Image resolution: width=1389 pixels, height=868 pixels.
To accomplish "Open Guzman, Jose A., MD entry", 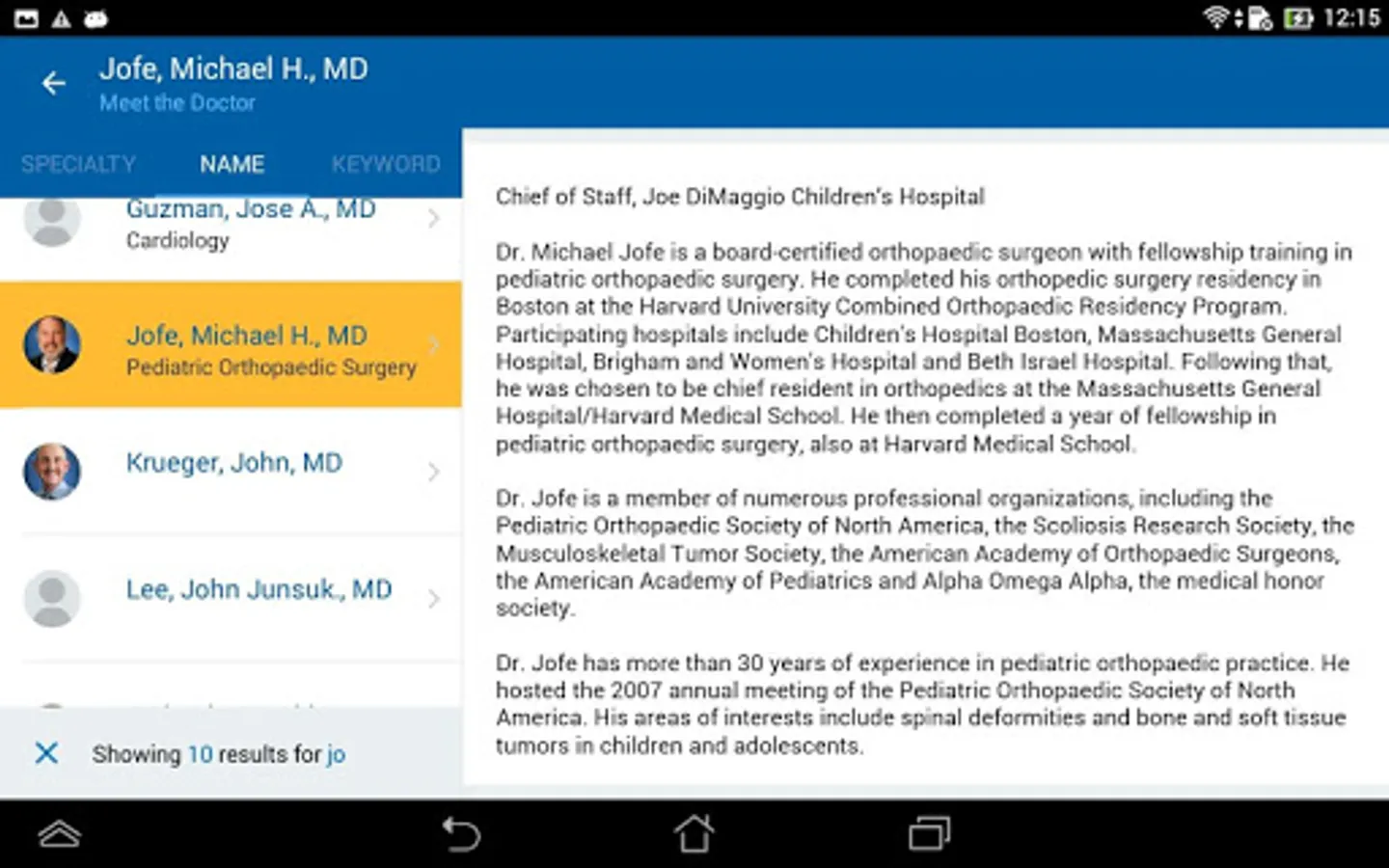I will (231, 239).
